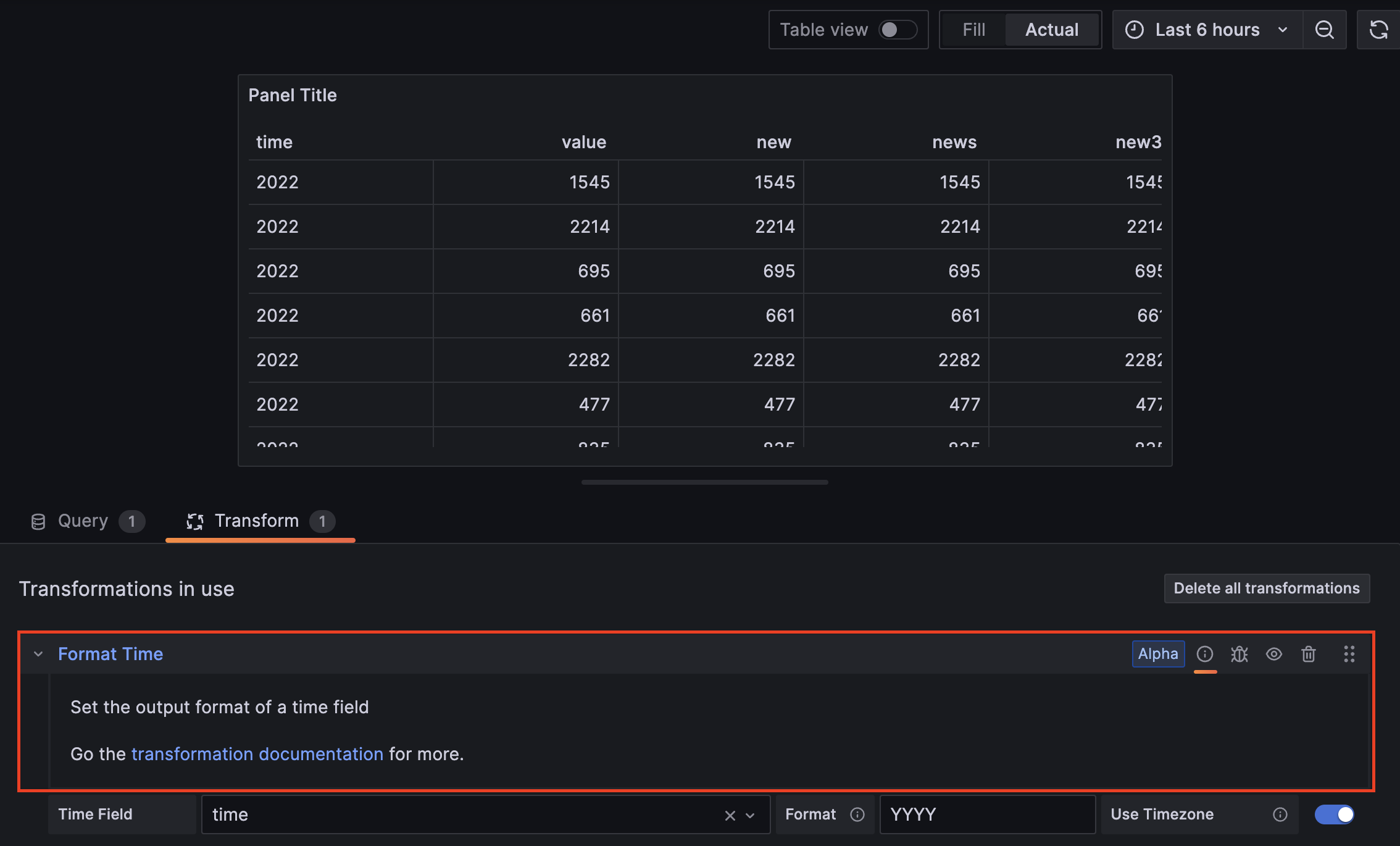Click the zoom out time range icon
Screen dimensions: 1400x846
tap(1325, 29)
